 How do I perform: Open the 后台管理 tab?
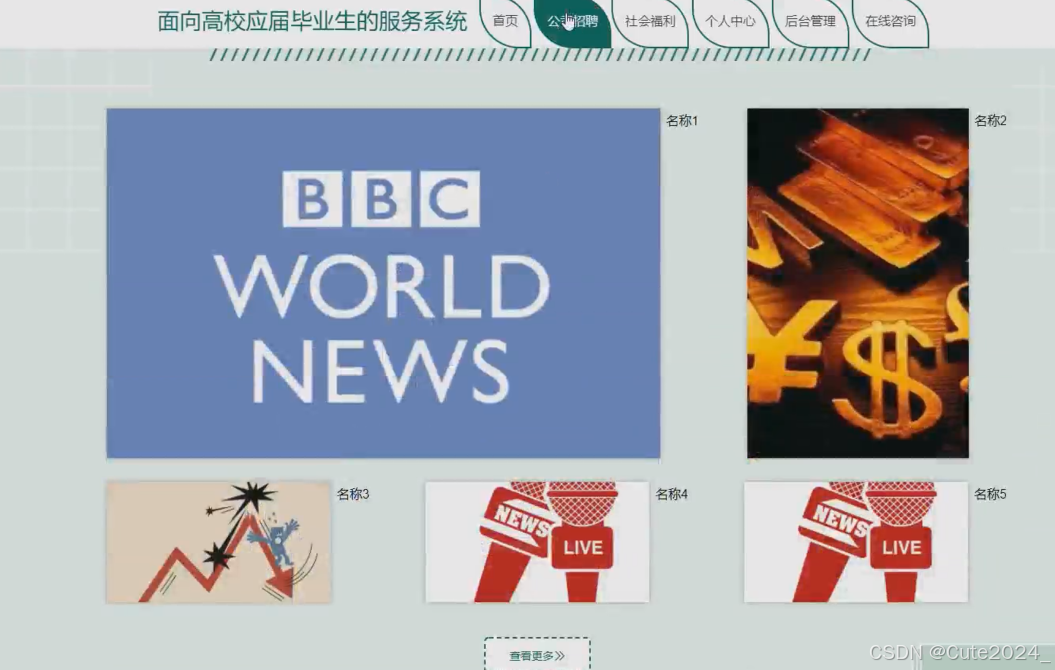pyautogui.click(x=810, y=22)
